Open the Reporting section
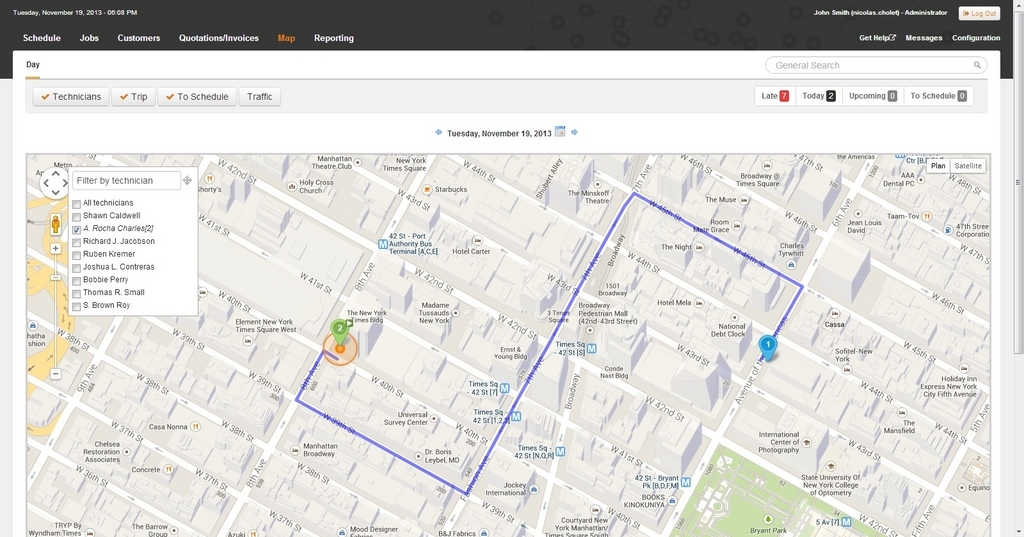 point(334,38)
